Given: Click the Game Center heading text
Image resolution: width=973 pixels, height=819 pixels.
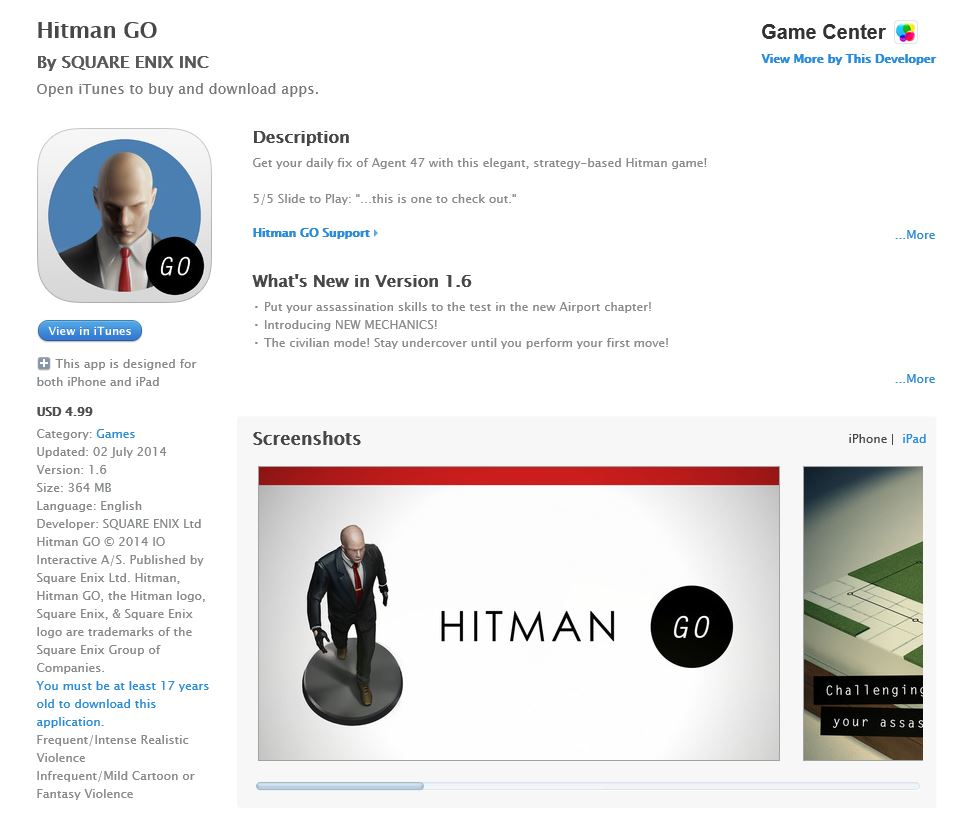Looking at the screenshot, I should coord(823,32).
